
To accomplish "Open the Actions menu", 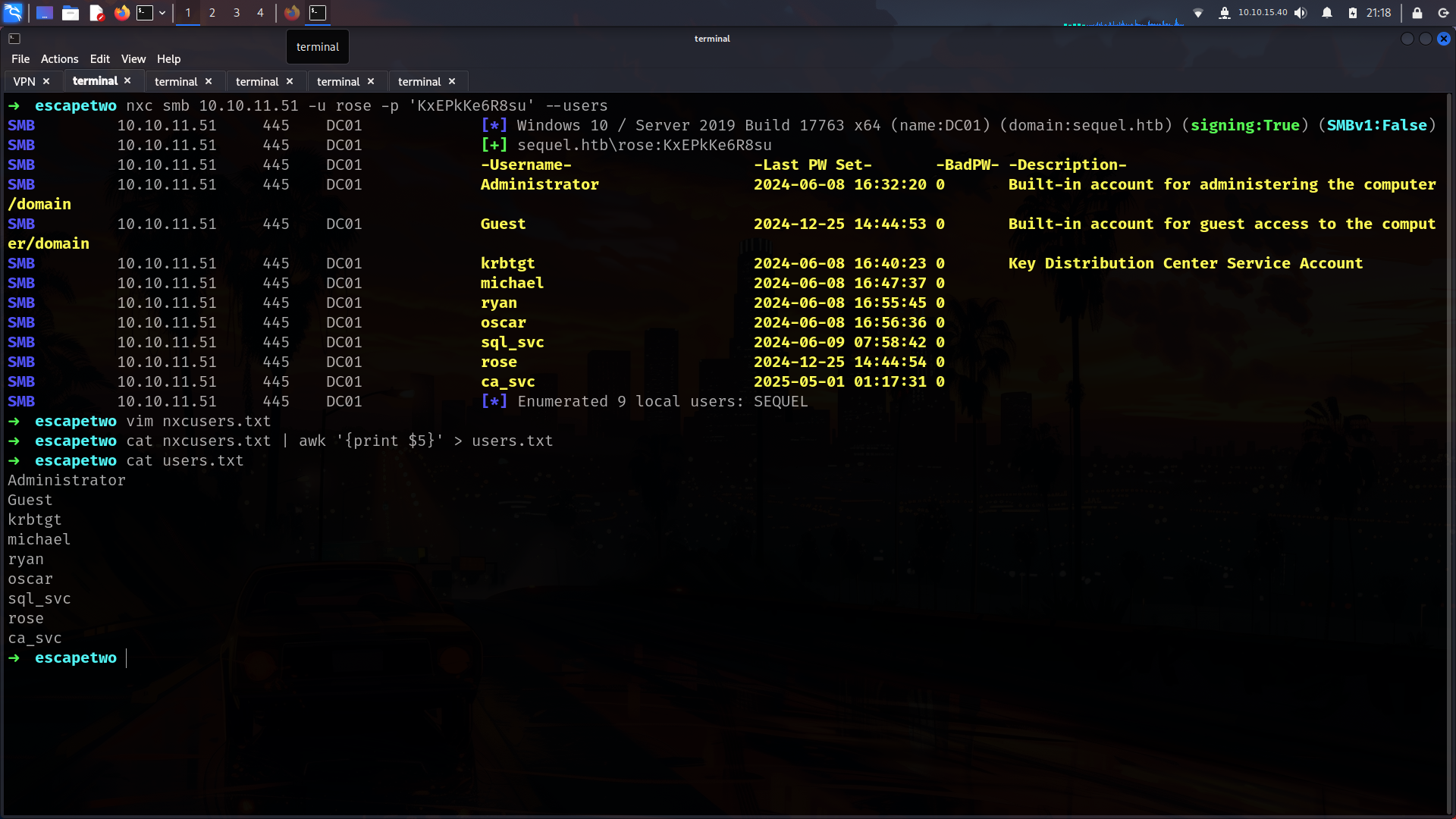I will [x=59, y=58].
